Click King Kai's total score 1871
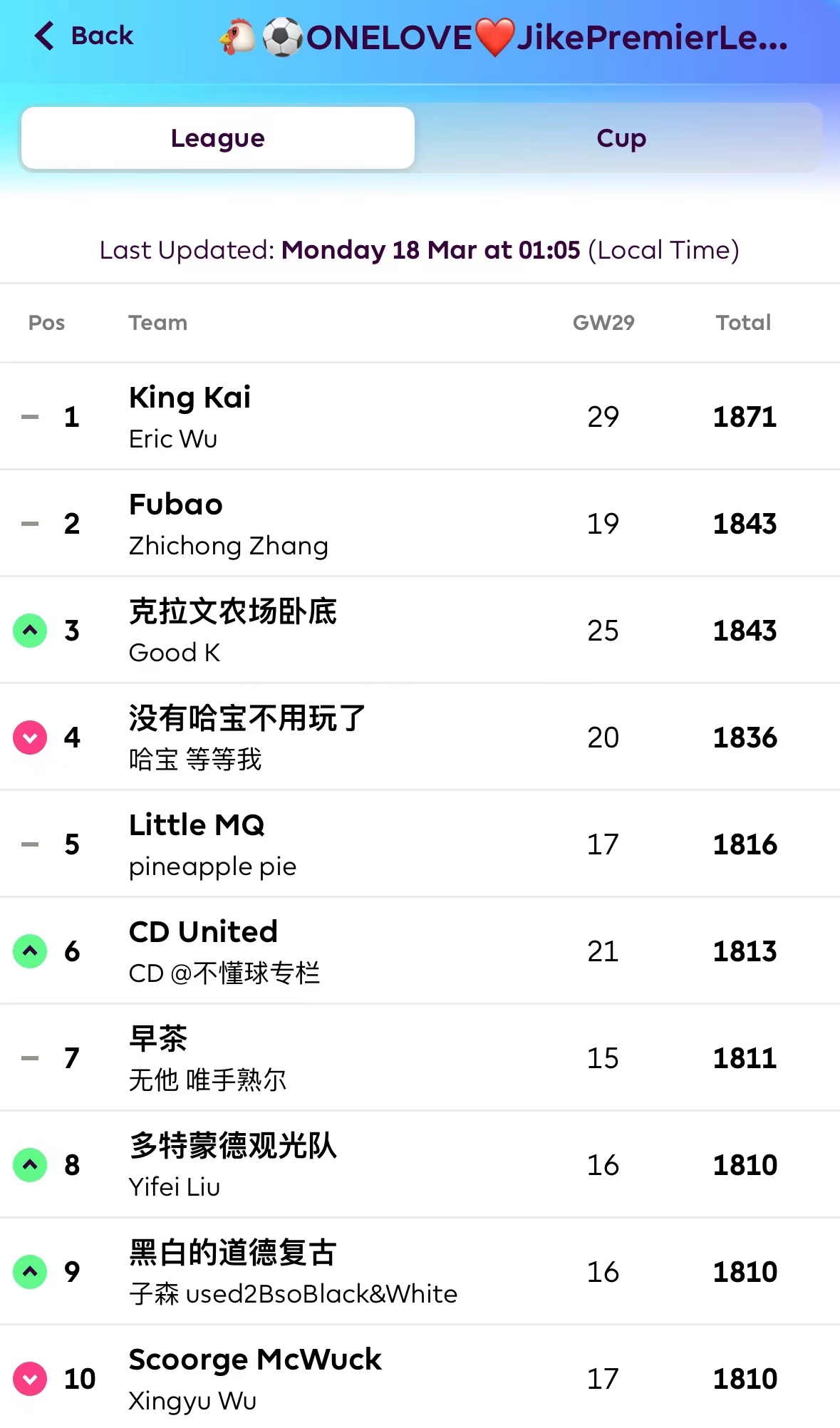840x1428 pixels. click(x=745, y=417)
